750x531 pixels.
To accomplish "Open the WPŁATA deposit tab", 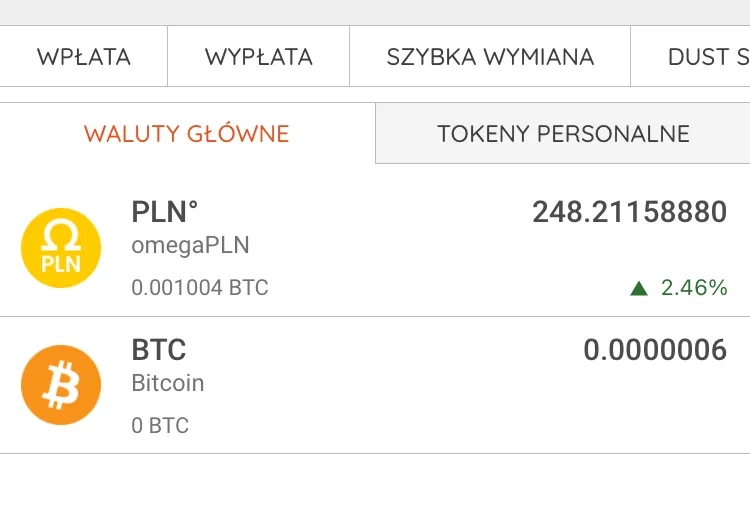I will coord(84,56).
